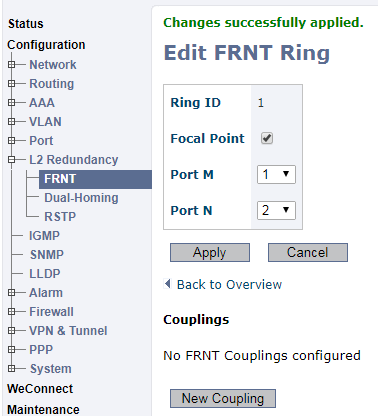Expand the Routing plus icon

coord(12,84)
